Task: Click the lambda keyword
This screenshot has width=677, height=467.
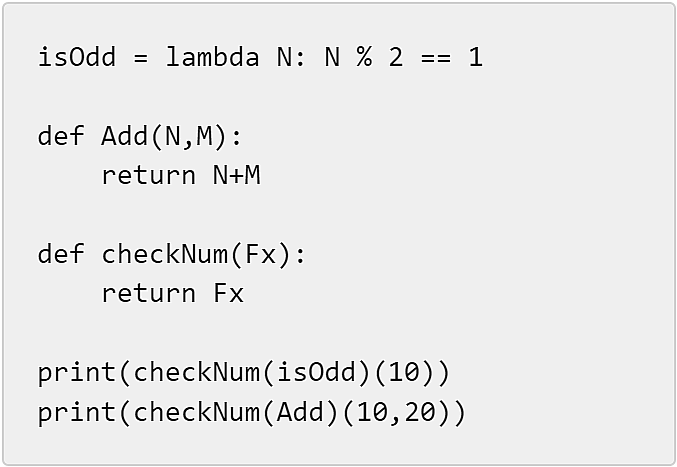Action: (212, 57)
